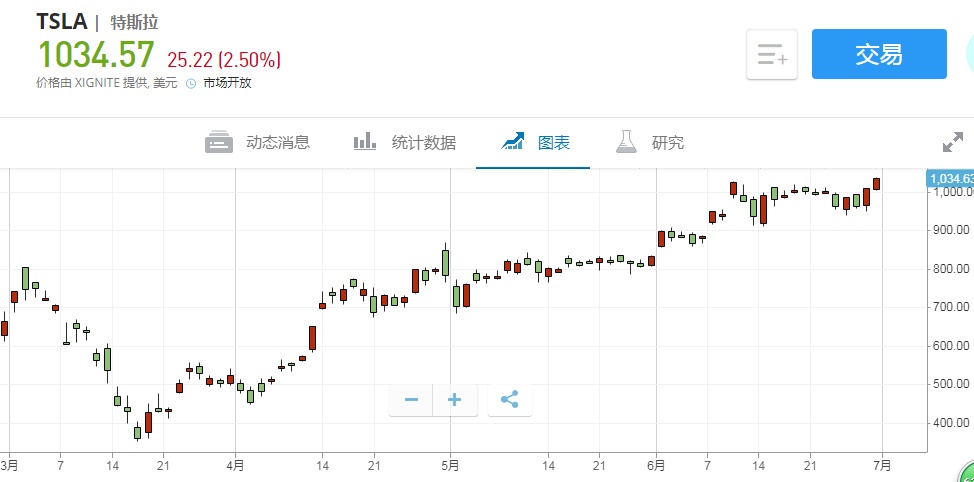The image size is (974, 482).
Task: Zoom in the chart with plus button
Action: [x=454, y=400]
